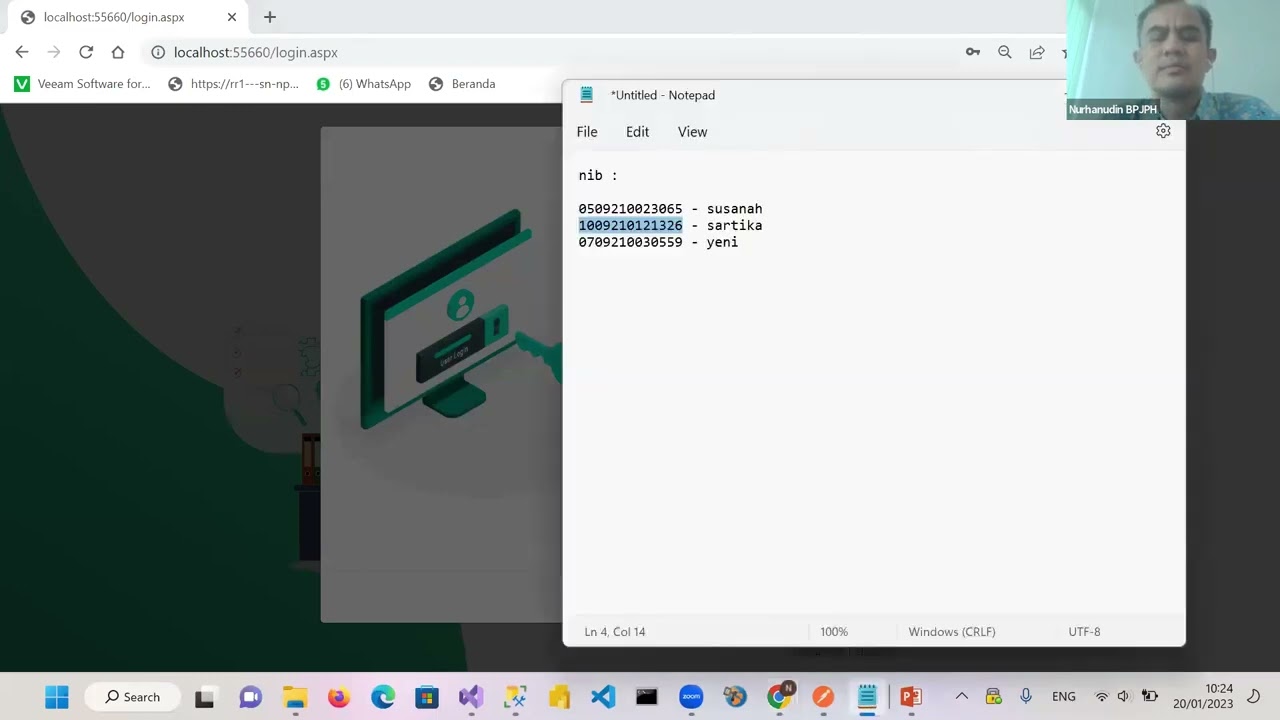Open the https://rr1---sn-np bookmark
Screen dimensions: 1280x720
click(x=233, y=84)
